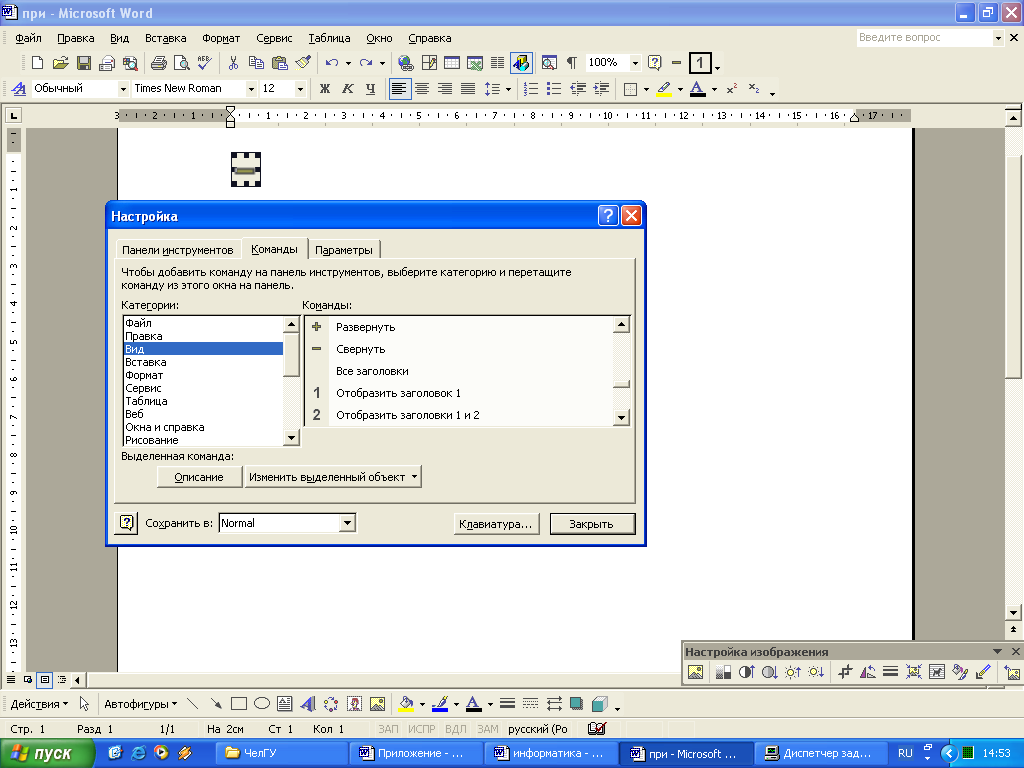Select the Insert WordArt icon in Drawing toolbar

click(308, 704)
